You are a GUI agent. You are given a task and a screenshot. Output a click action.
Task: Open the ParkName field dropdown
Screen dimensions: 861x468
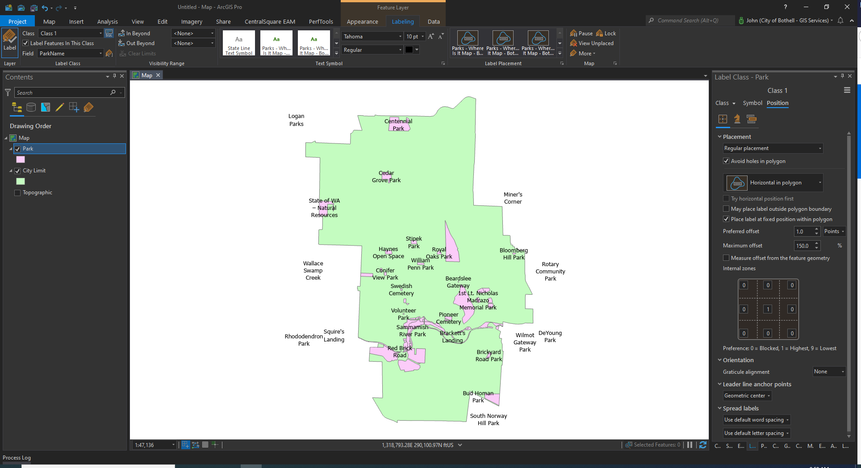[x=70, y=53]
